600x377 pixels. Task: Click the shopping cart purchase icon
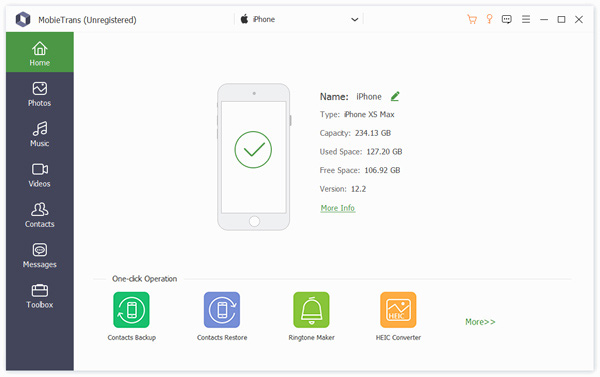coord(472,19)
